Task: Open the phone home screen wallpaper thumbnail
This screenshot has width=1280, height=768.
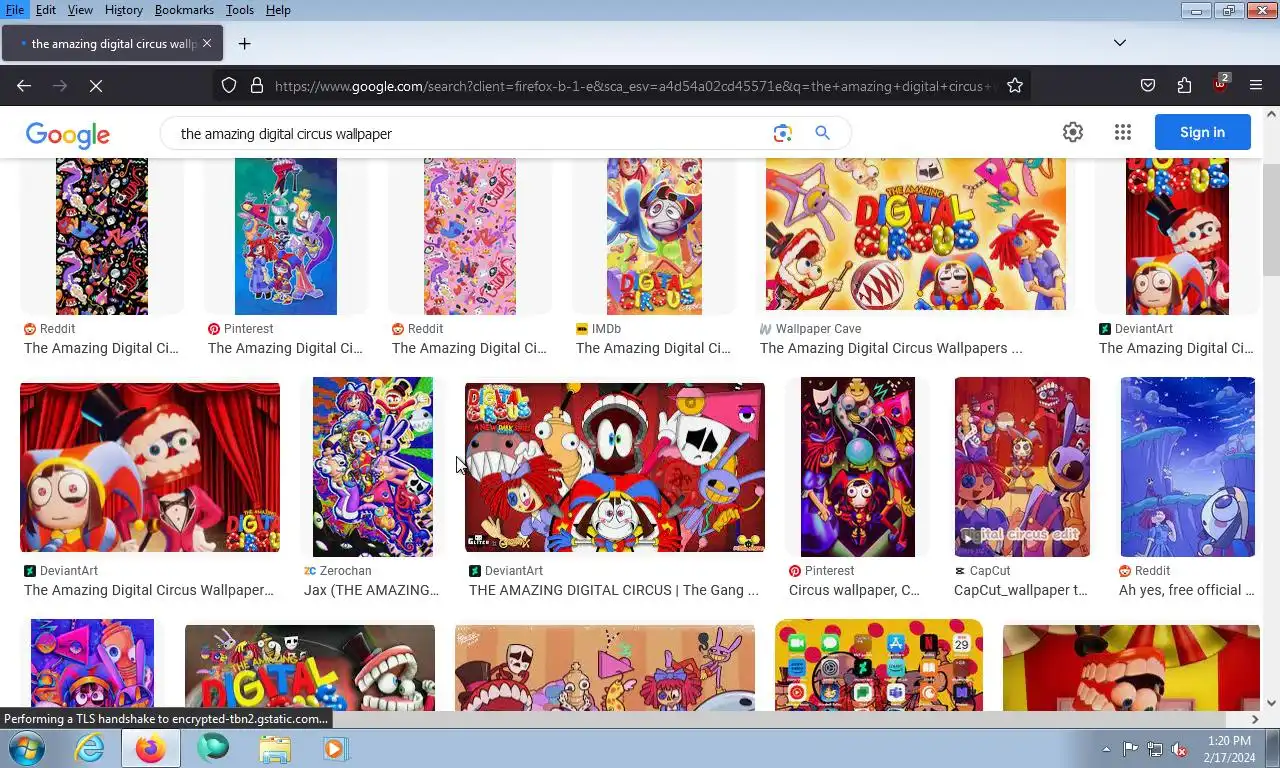Action: point(879,665)
